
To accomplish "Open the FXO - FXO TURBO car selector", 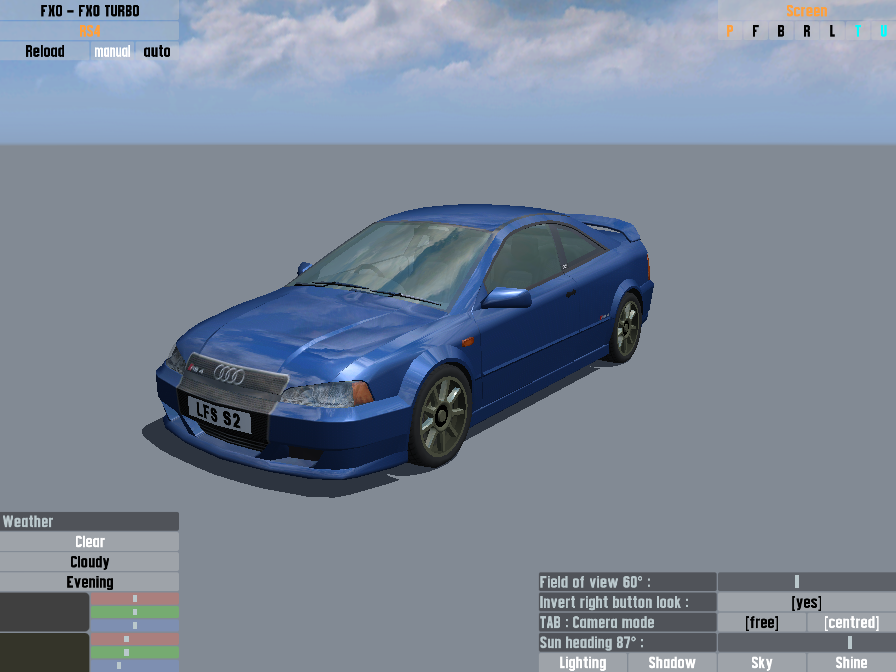I will pos(90,10).
